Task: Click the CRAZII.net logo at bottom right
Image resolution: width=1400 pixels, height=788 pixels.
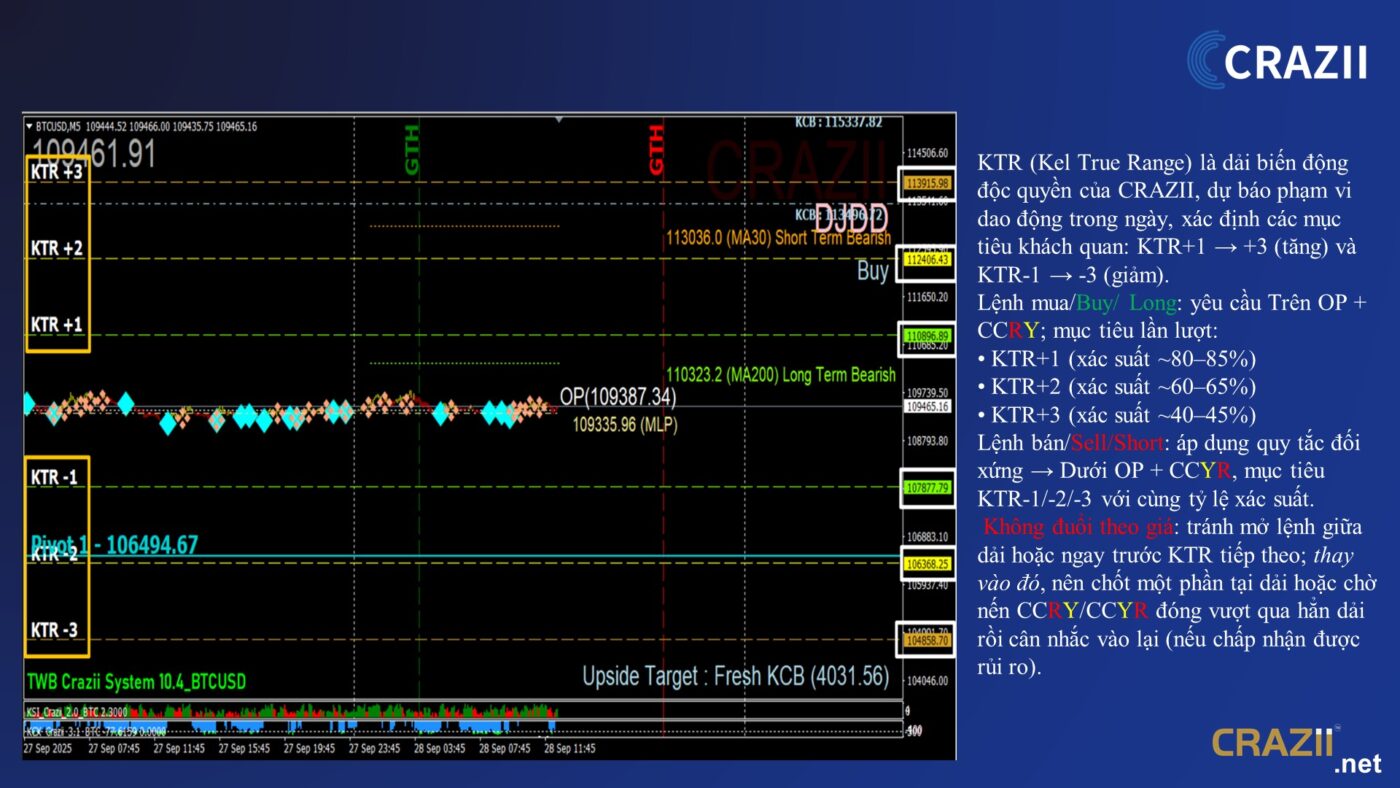Action: [1297, 748]
